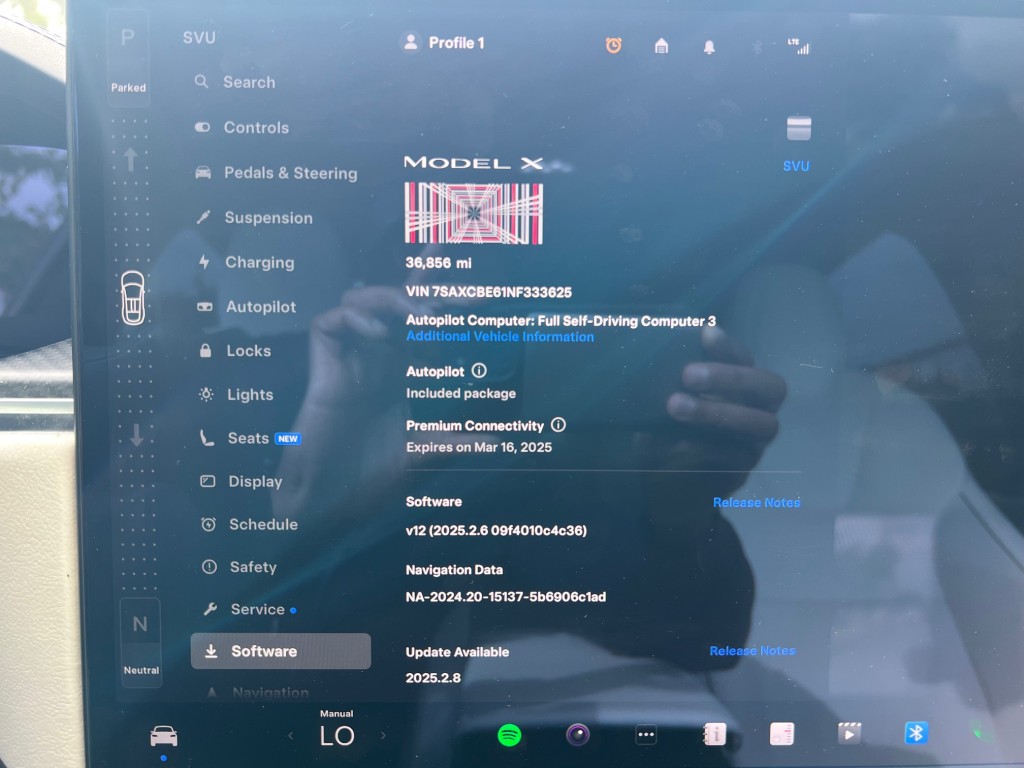Tap the Search magnifier icon
Viewport: 1024px width, 768px height.
(201, 82)
